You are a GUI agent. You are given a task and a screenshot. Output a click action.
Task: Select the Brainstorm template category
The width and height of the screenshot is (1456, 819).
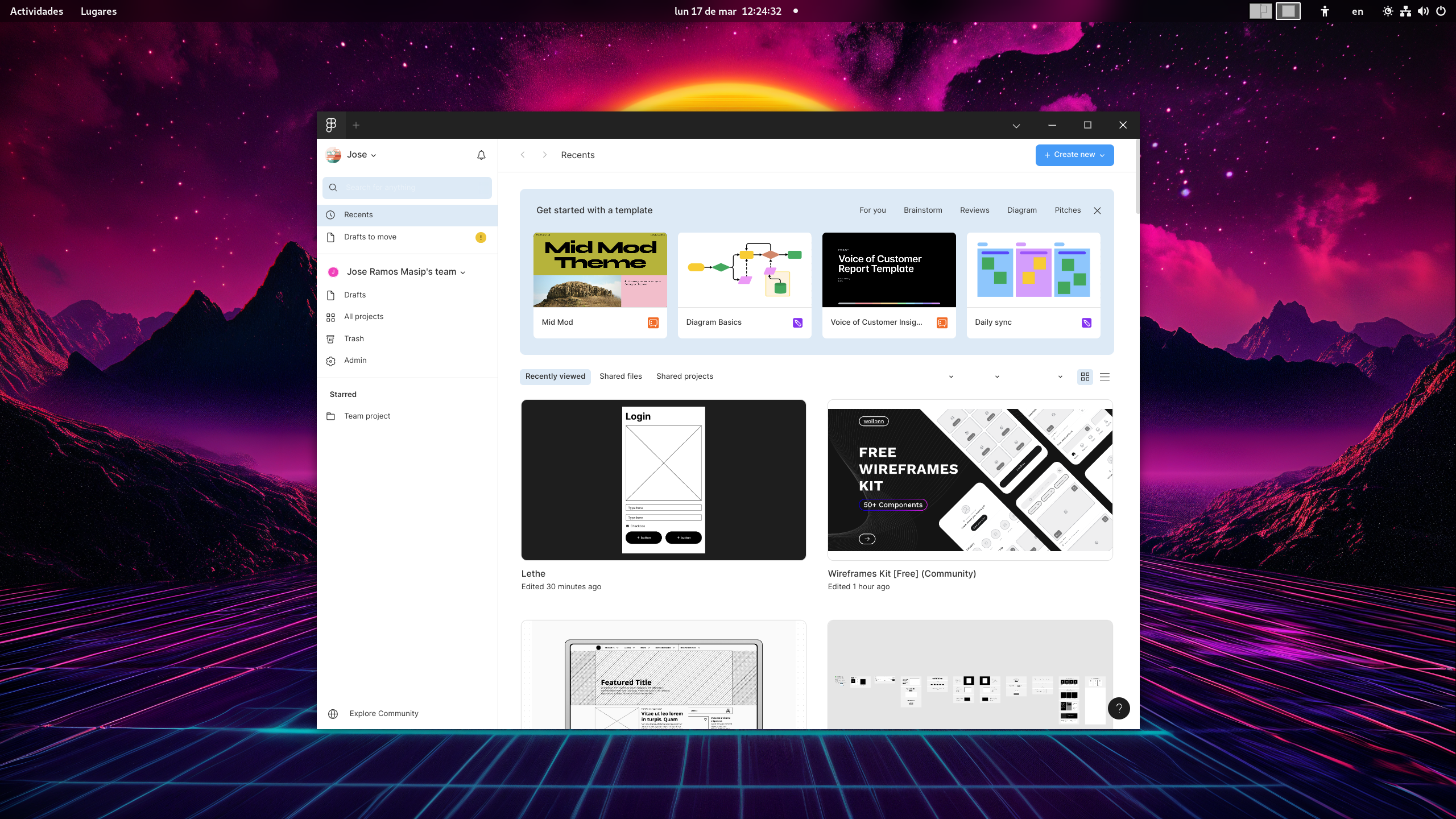point(923,210)
